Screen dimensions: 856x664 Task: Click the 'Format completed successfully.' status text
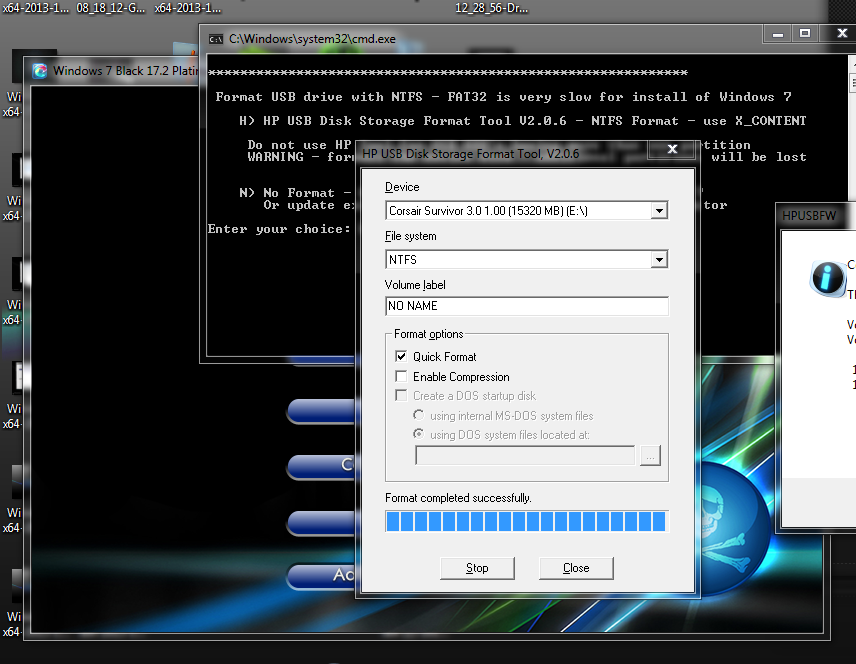pos(458,498)
